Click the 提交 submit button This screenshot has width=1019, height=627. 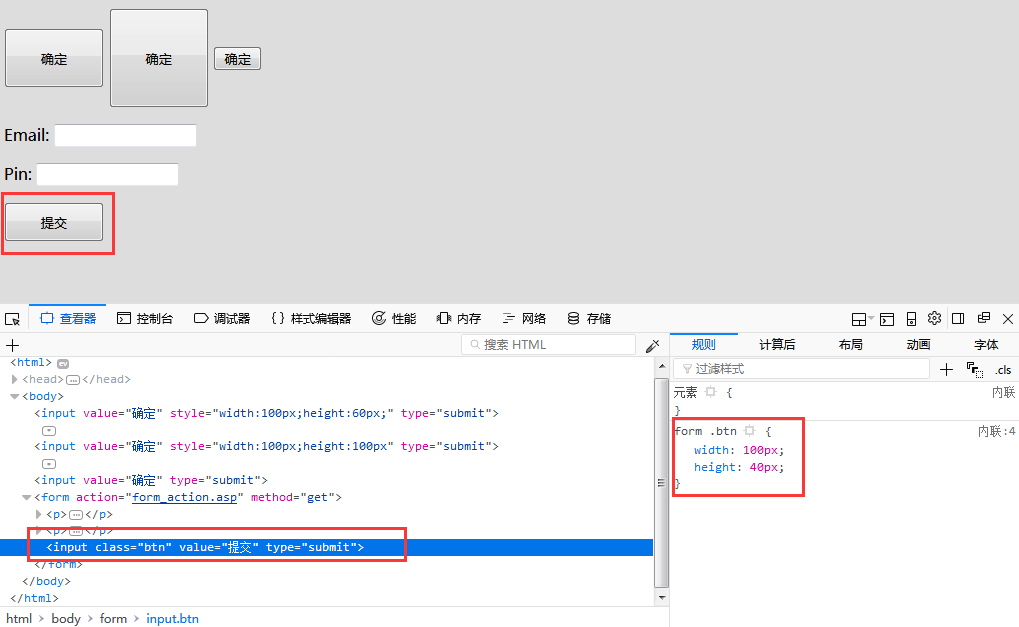pos(54,222)
